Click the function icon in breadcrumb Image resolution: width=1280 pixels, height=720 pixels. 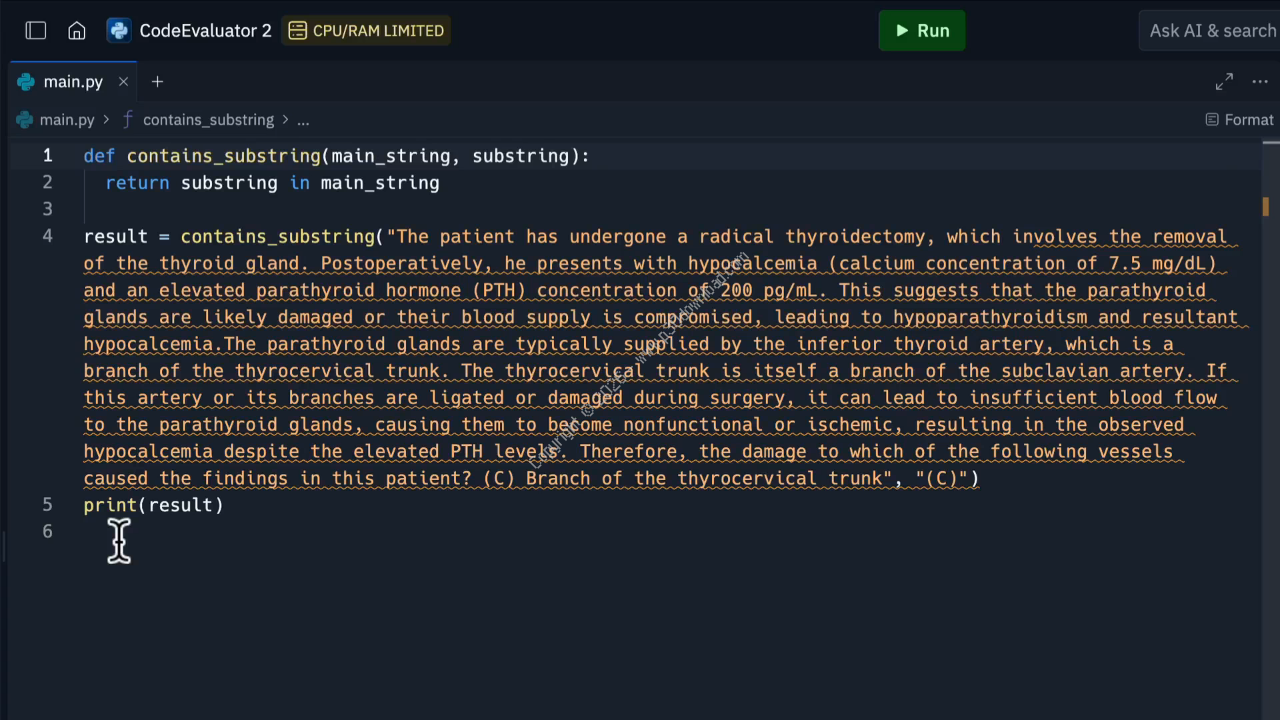pyautogui.click(x=127, y=120)
